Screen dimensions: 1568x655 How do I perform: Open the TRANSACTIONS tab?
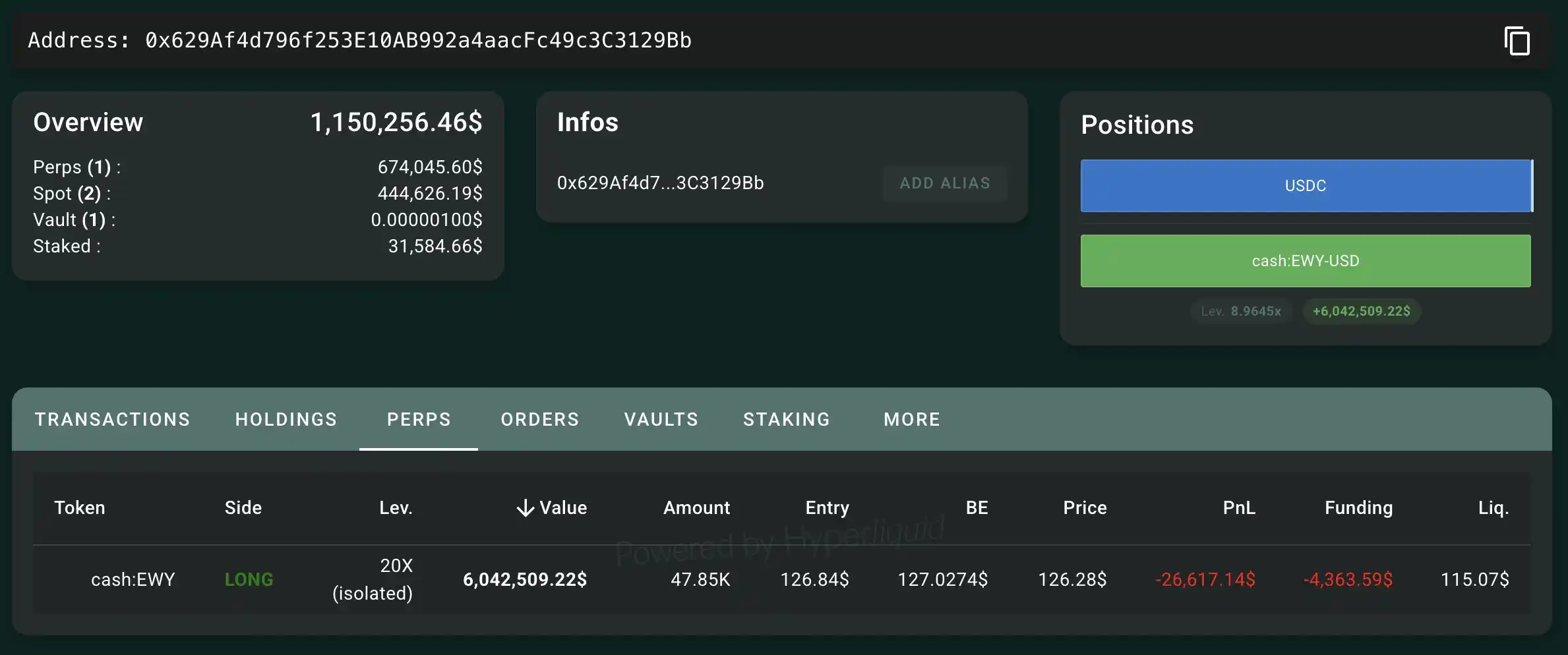[x=113, y=420]
